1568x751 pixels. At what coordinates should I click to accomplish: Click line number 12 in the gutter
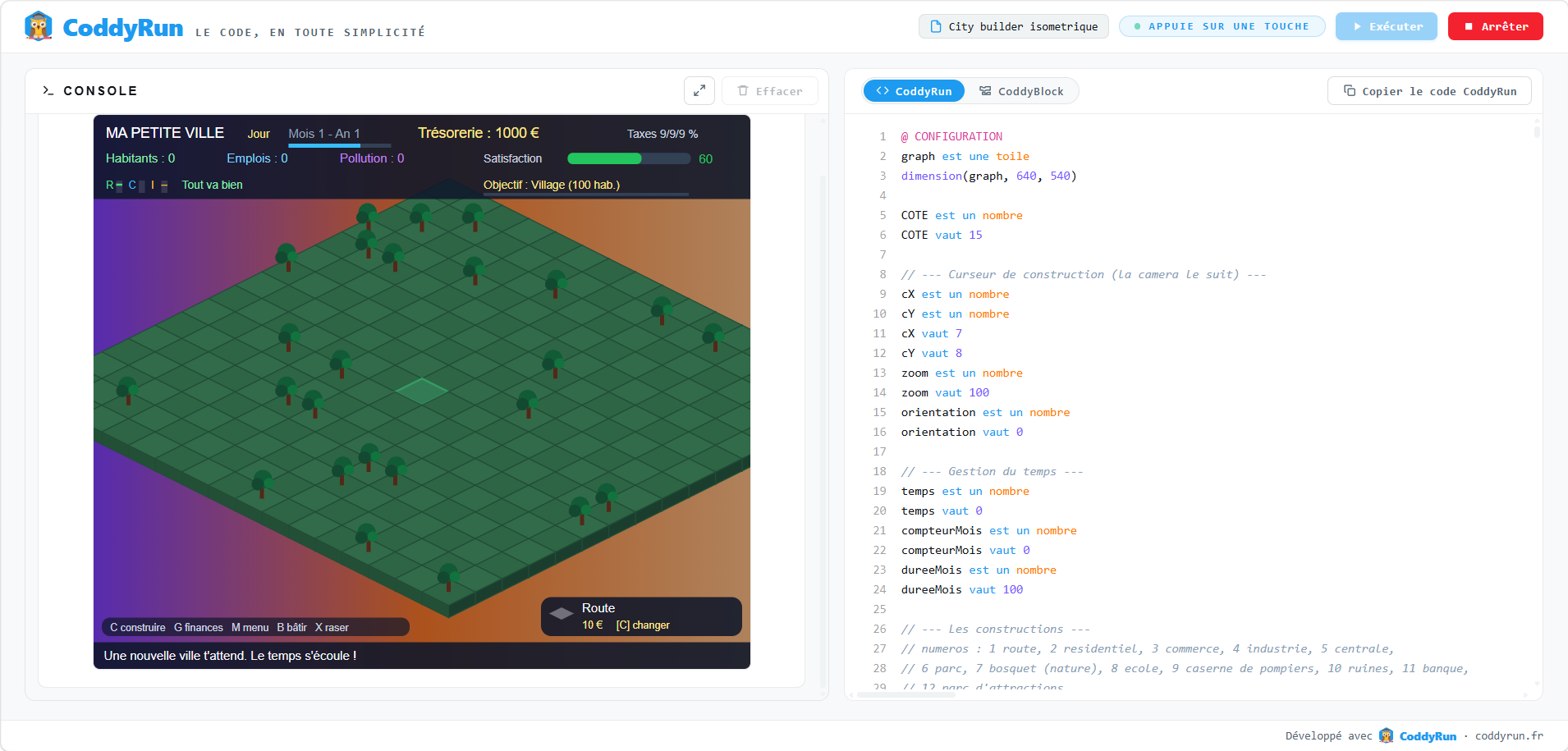click(879, 353)
